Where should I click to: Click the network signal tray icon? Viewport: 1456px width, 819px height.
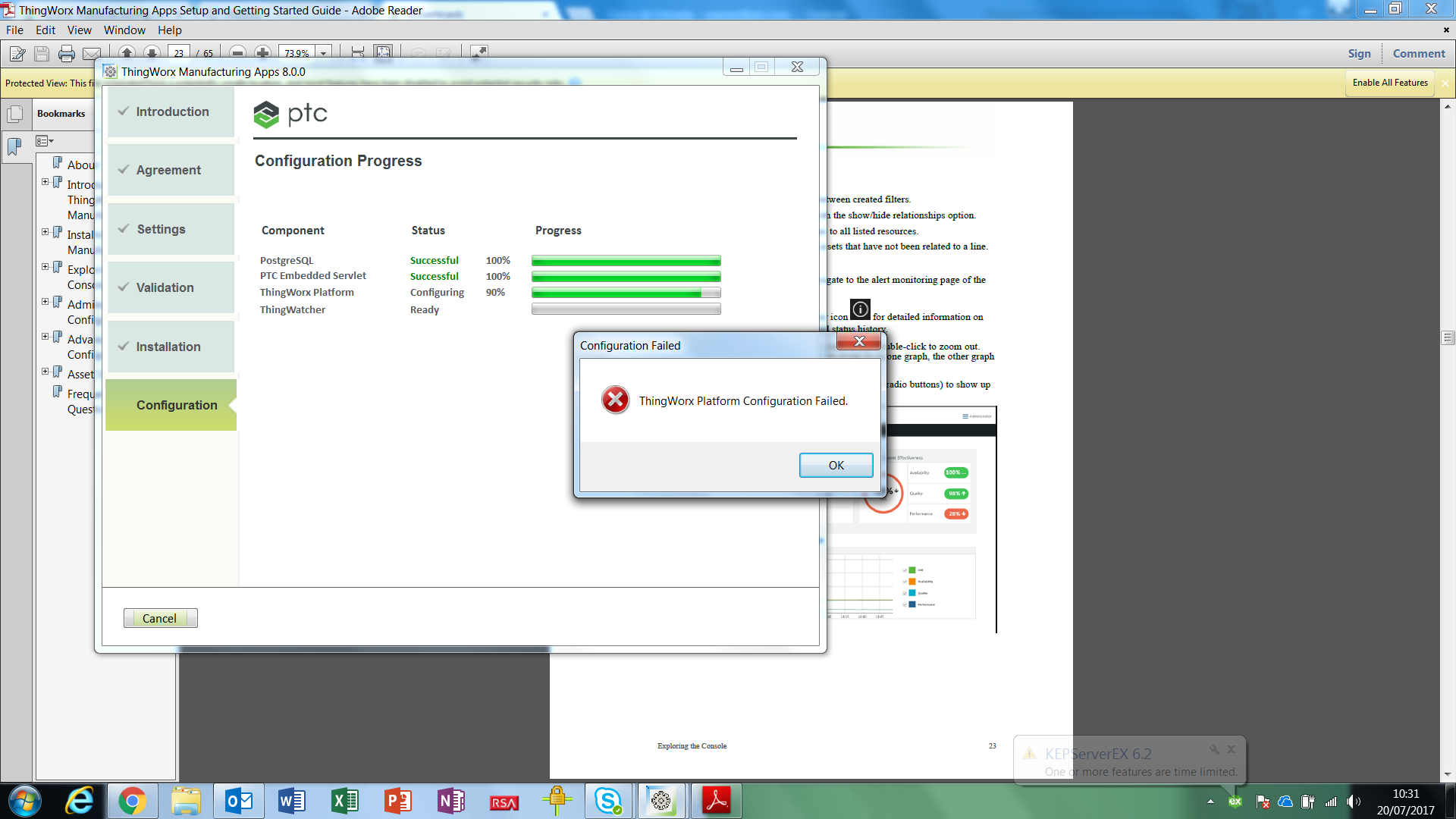(x=1331, y=802)
